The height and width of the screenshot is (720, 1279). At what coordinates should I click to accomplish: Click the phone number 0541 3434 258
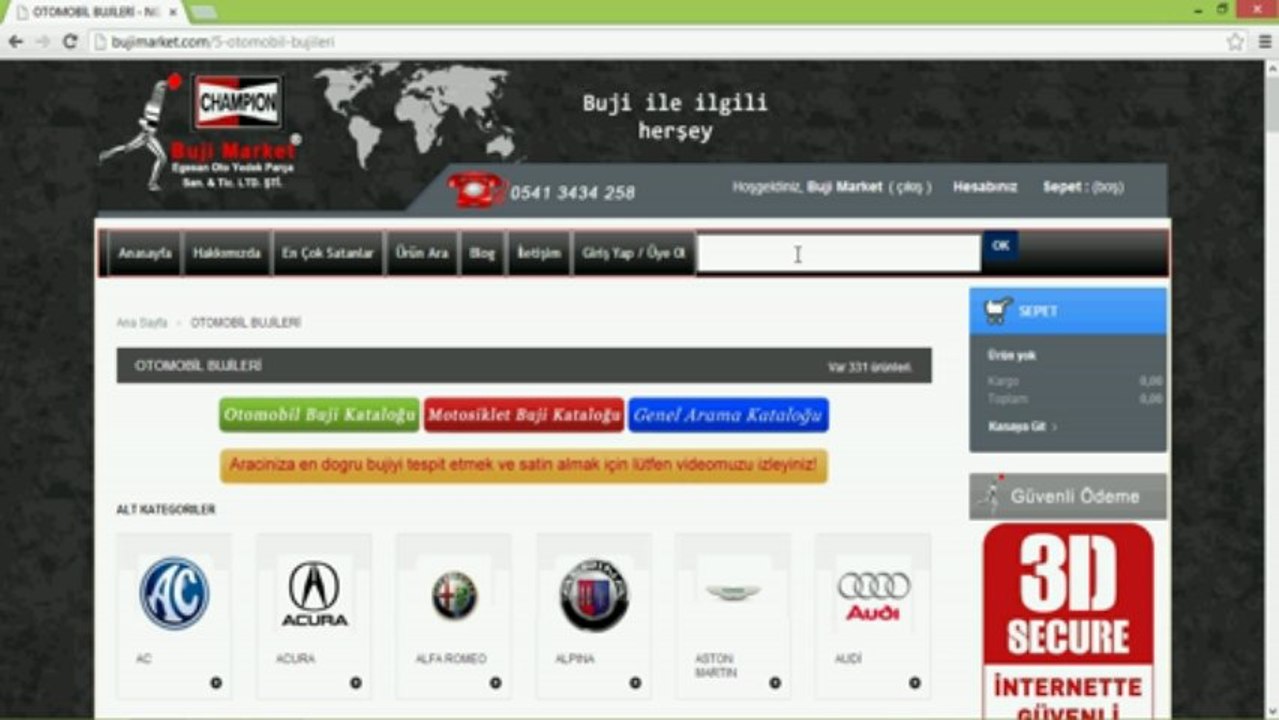[x=572, y=193]
